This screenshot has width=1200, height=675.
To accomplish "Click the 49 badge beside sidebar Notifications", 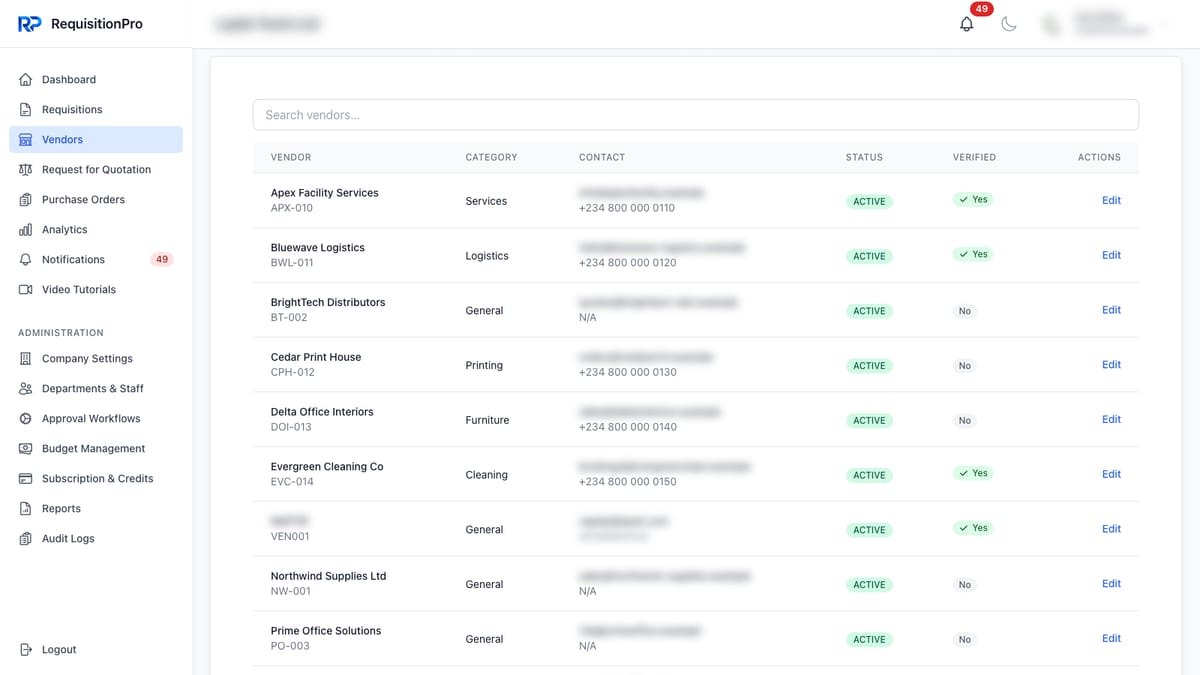I will coord(162,260).
